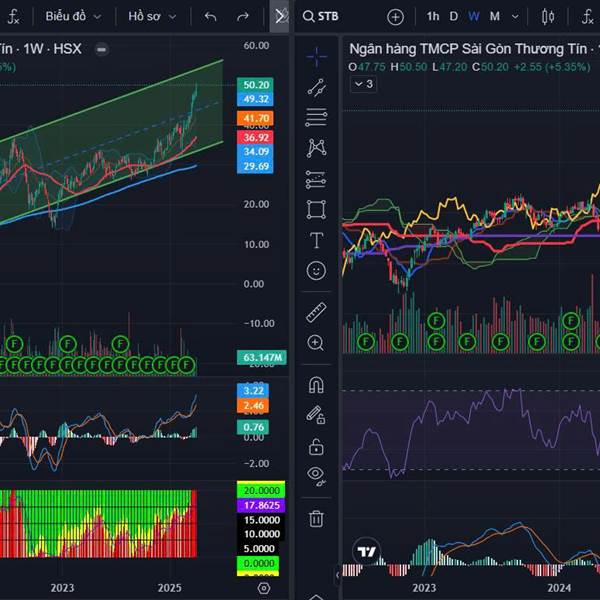Click the 60.00 price axis label
The image size is (600, 600).
click(x=256, y=46)
